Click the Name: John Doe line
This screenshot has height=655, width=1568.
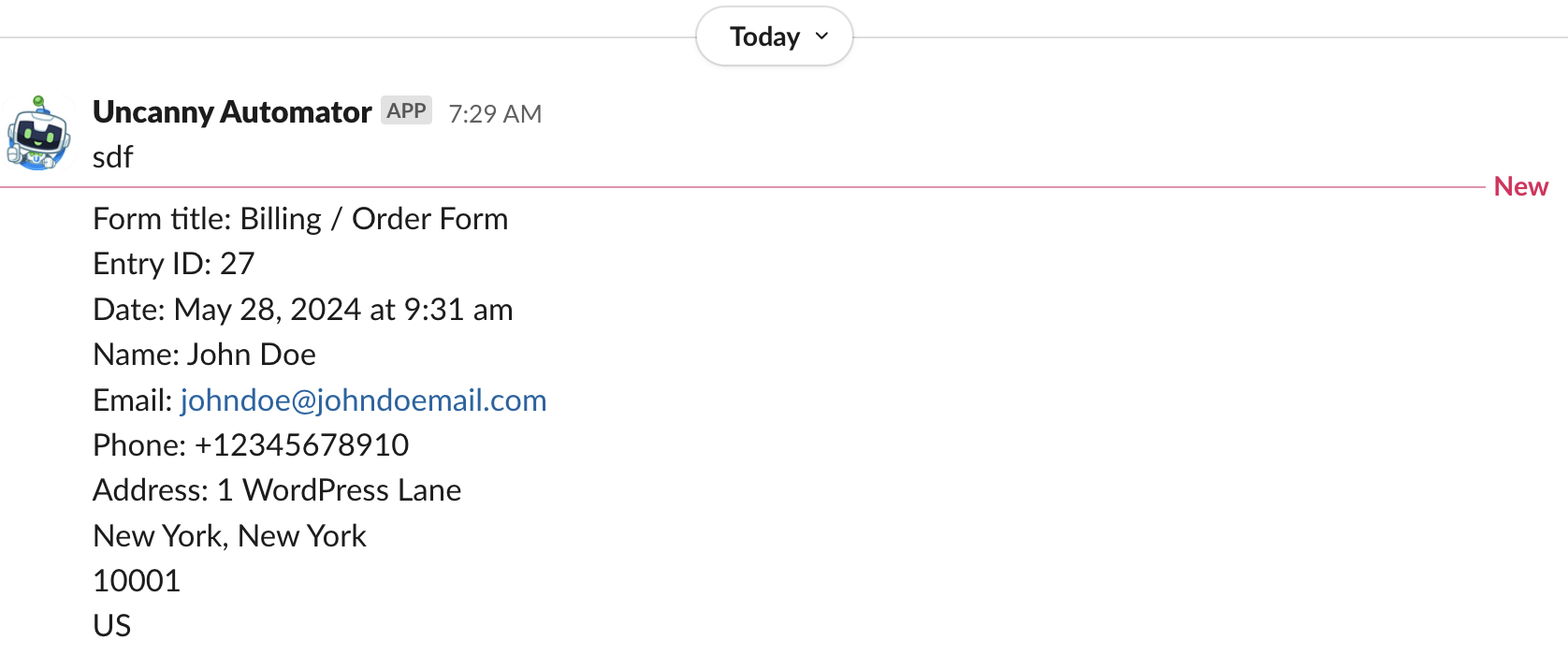pyautogui.click(x=205, y=355)
